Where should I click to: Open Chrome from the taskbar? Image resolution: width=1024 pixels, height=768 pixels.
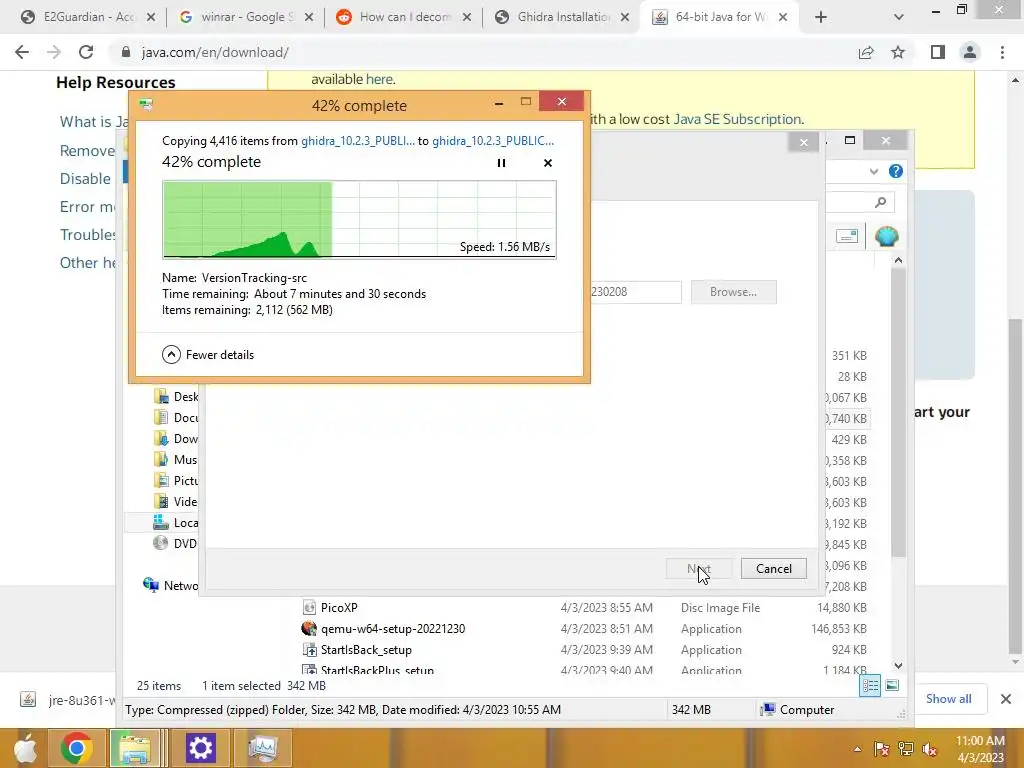point(76,748)
